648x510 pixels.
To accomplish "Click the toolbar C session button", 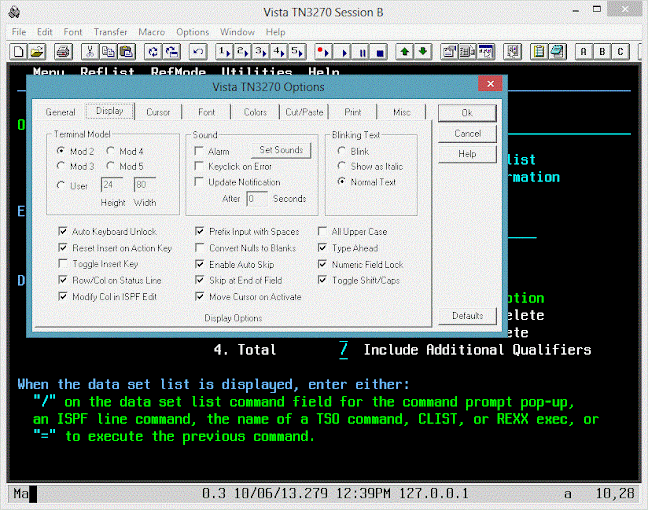I will [x=620, y=52].
